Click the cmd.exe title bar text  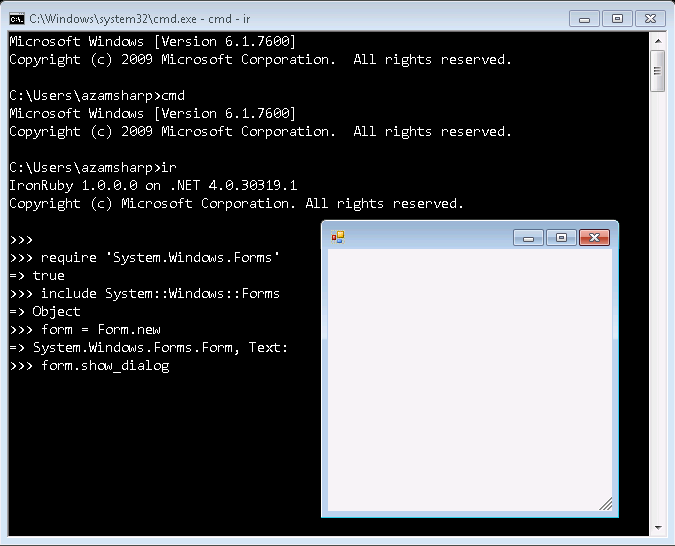140,19
